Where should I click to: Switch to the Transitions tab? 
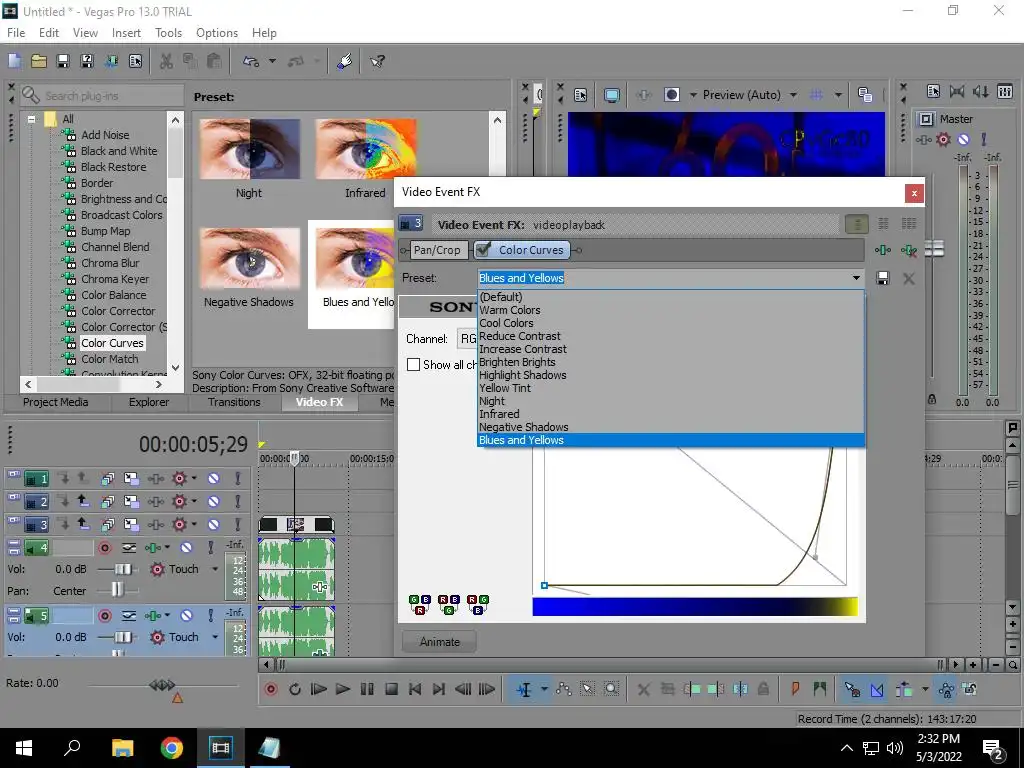234,402
